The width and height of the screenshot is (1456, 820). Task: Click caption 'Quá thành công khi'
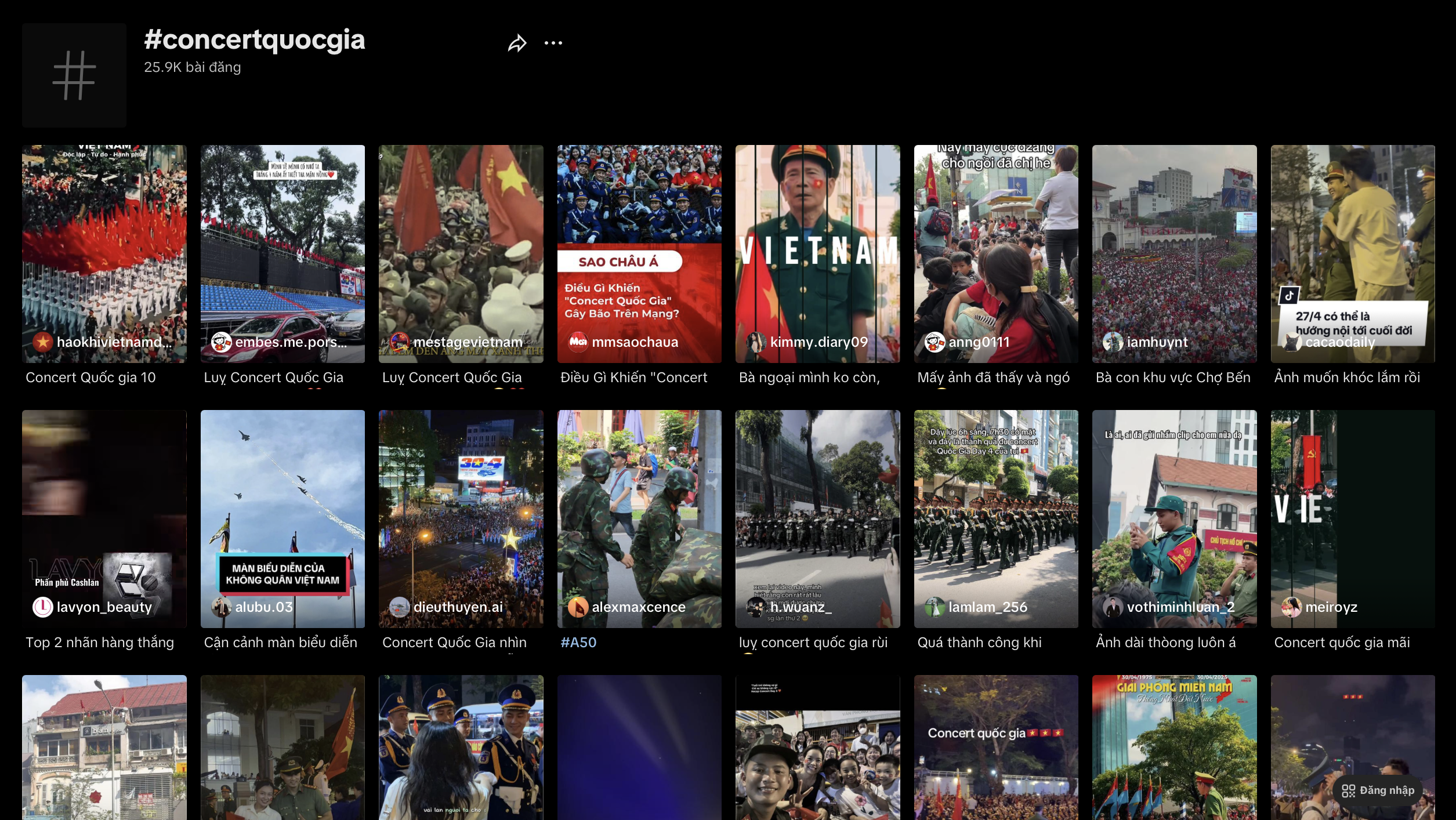coord(979,643)
